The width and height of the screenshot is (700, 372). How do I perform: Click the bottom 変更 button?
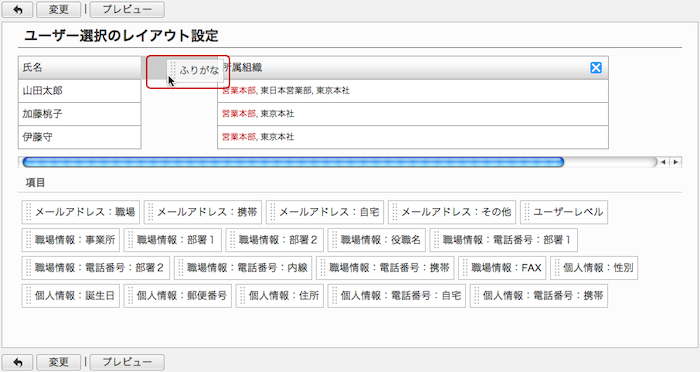click(x=58, y=362)
